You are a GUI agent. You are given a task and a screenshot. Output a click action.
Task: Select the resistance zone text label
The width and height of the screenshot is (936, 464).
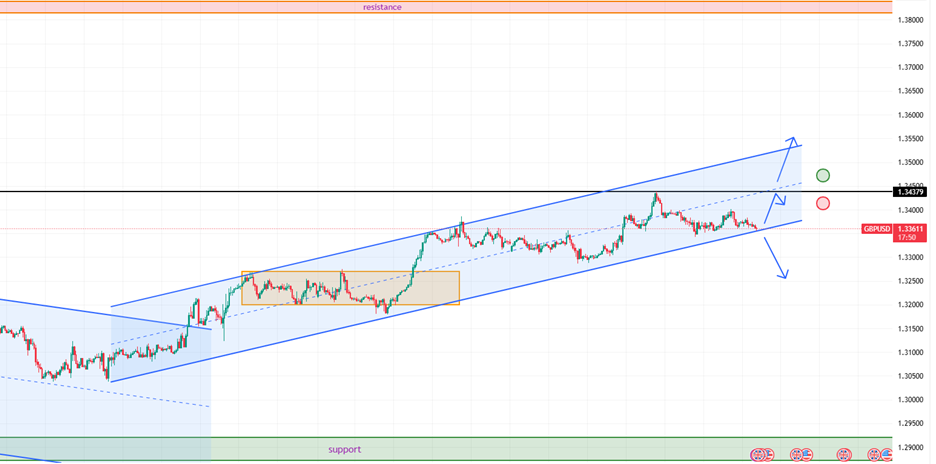point(382,7)
